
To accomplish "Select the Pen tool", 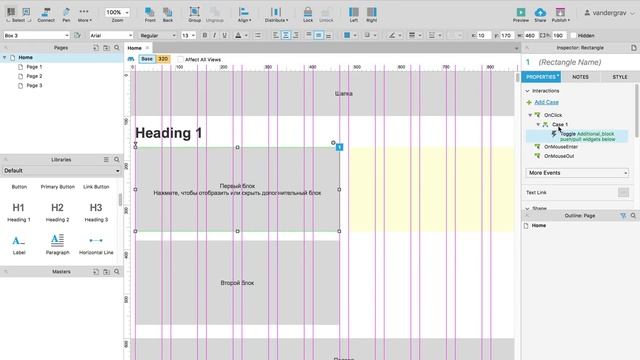I will click(66, 15).
